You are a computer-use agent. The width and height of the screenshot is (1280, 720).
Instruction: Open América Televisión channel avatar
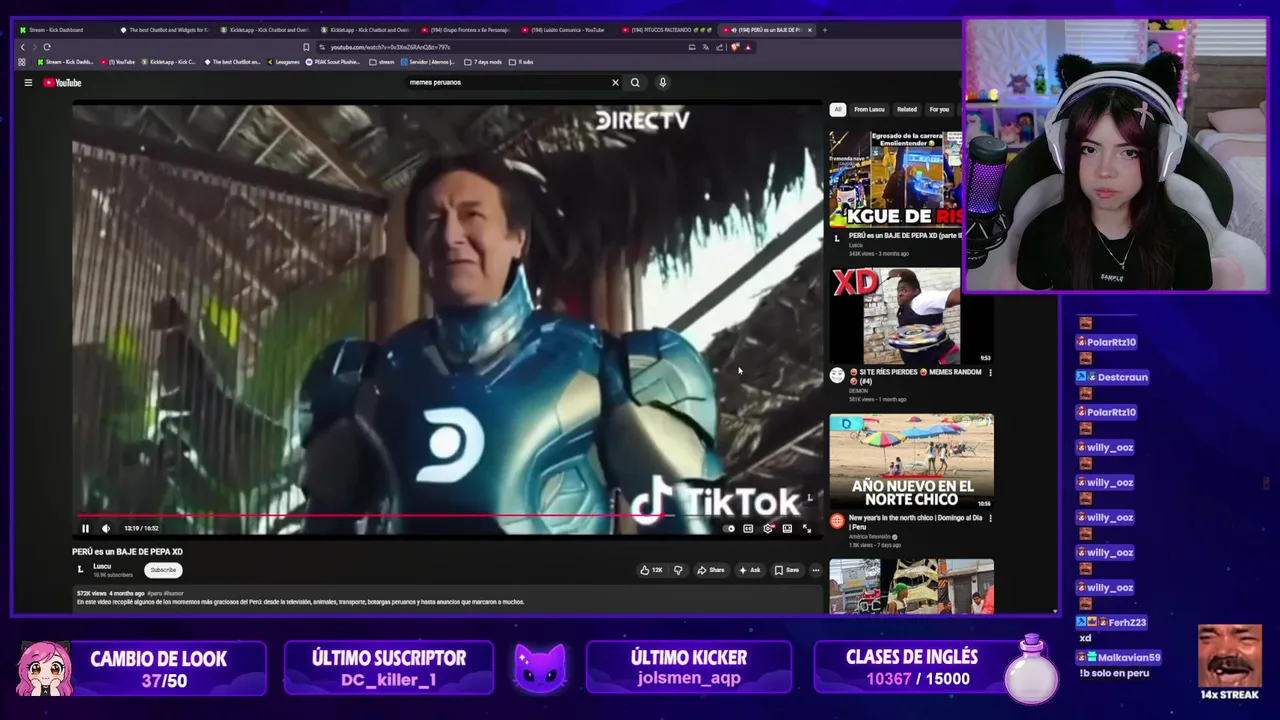837,521
